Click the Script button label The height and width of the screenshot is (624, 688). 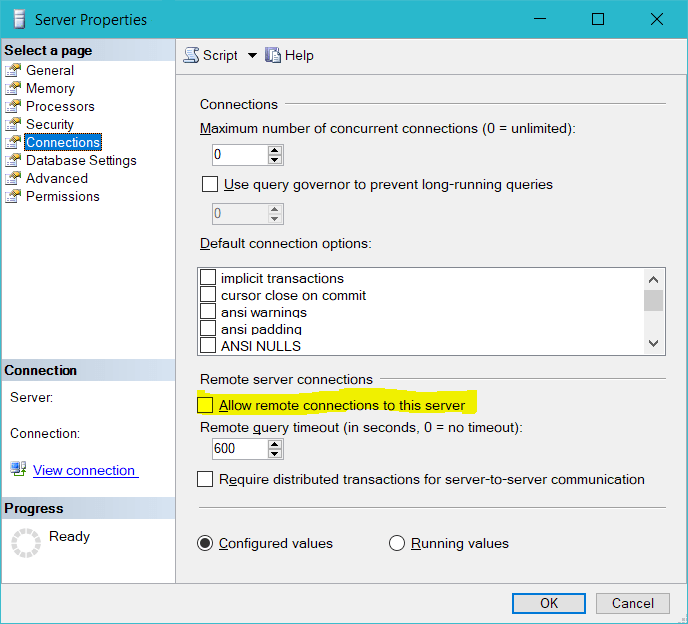pos(220,56)
